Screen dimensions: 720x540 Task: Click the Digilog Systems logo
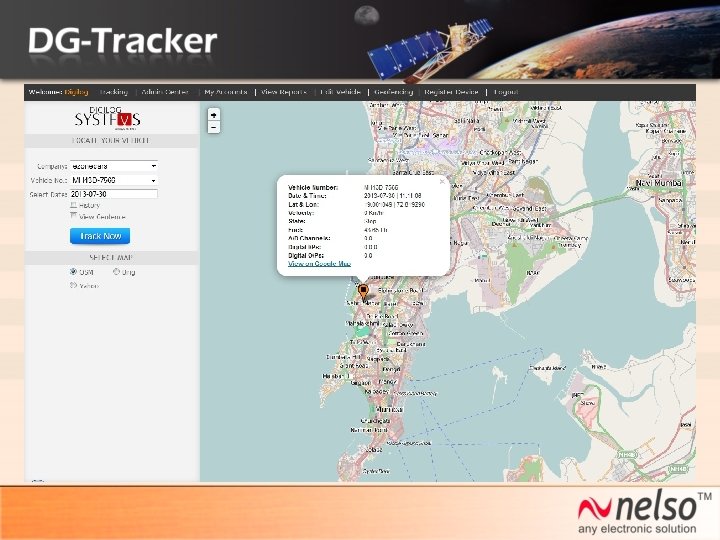click(x=107, y=118)
